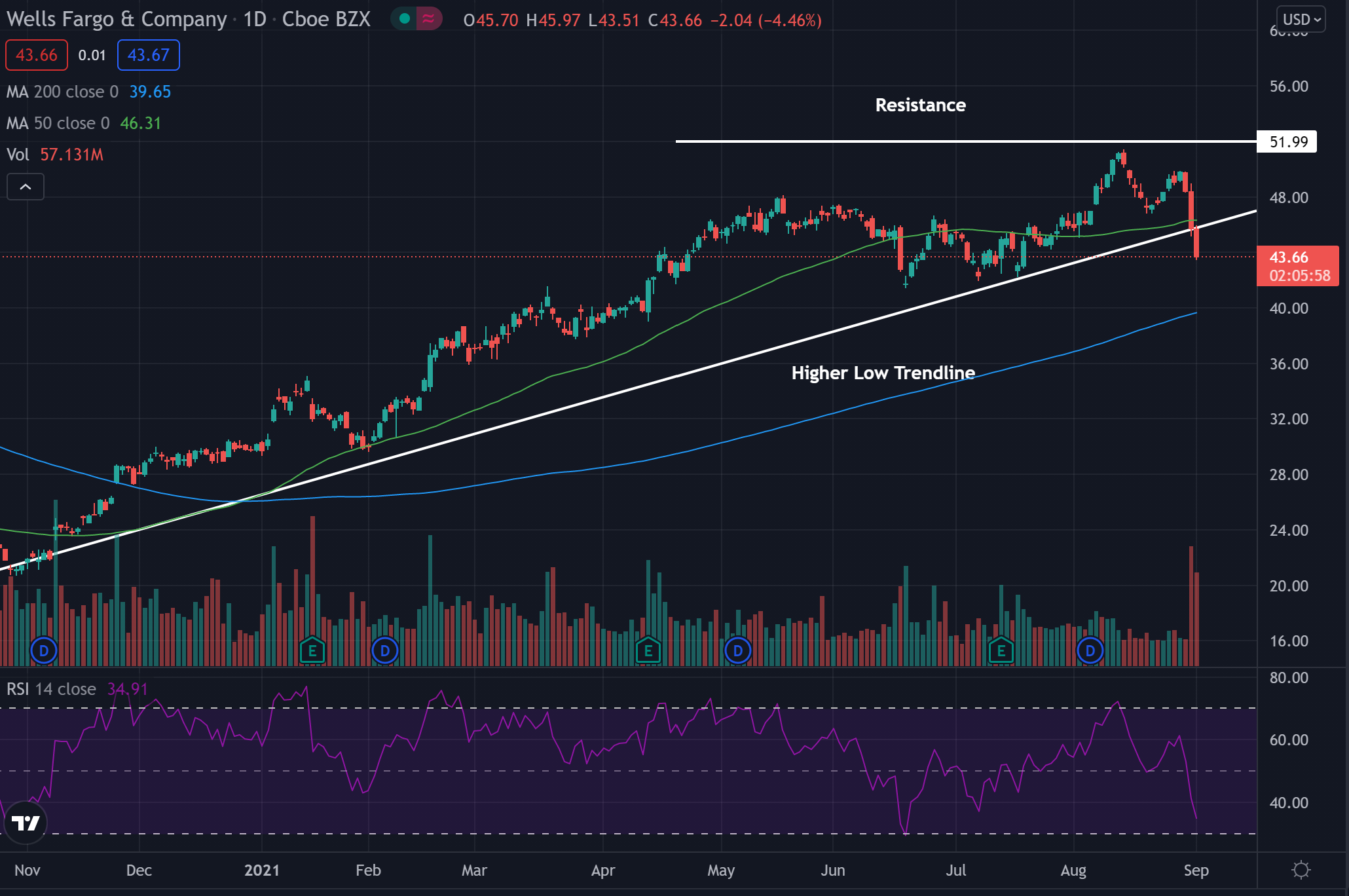Click the February dividend D marker
The width and height of the screenshot is (1349, 896).
[x=385, y=651]
